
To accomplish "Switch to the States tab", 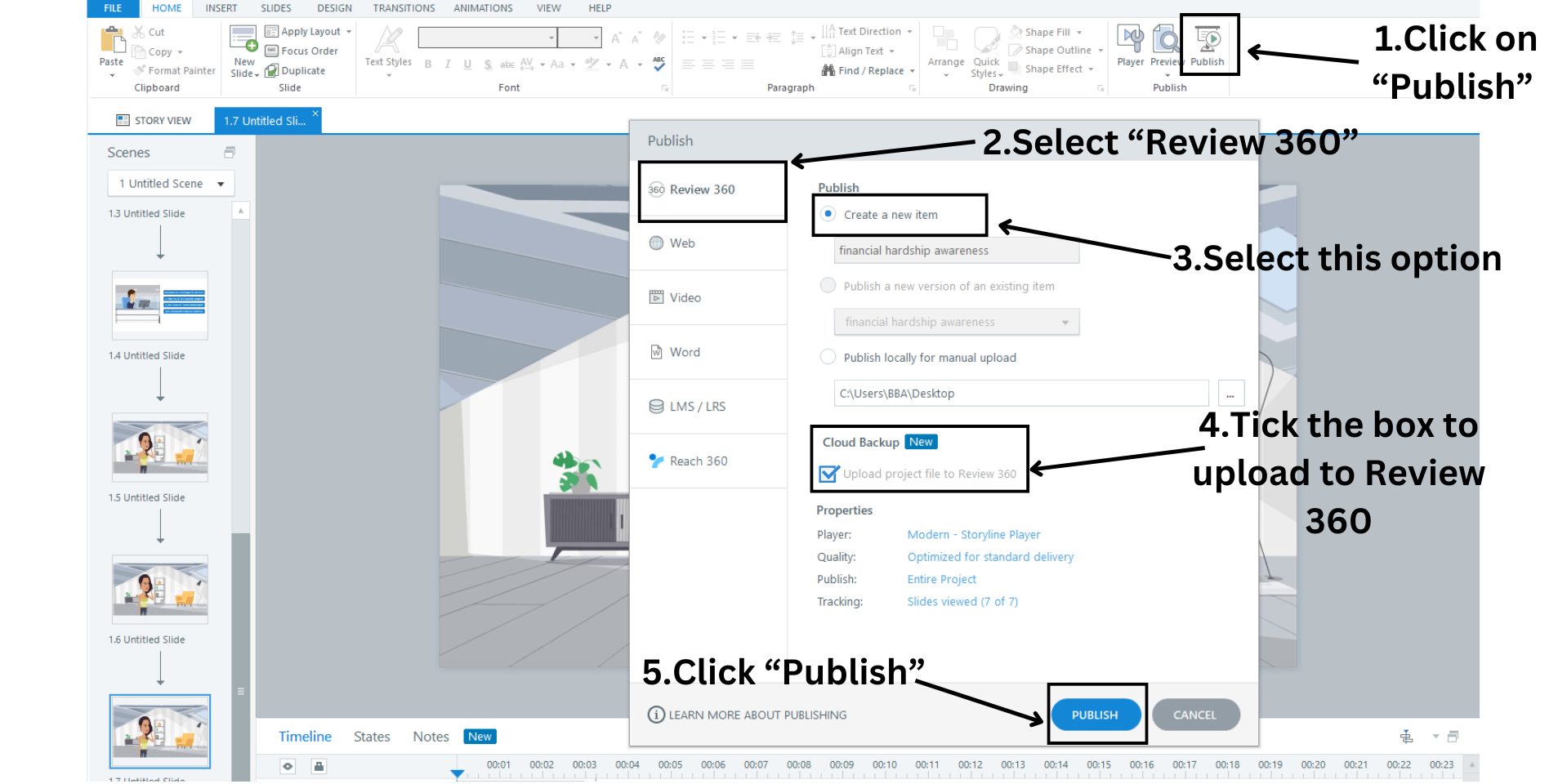I will 372,737.
